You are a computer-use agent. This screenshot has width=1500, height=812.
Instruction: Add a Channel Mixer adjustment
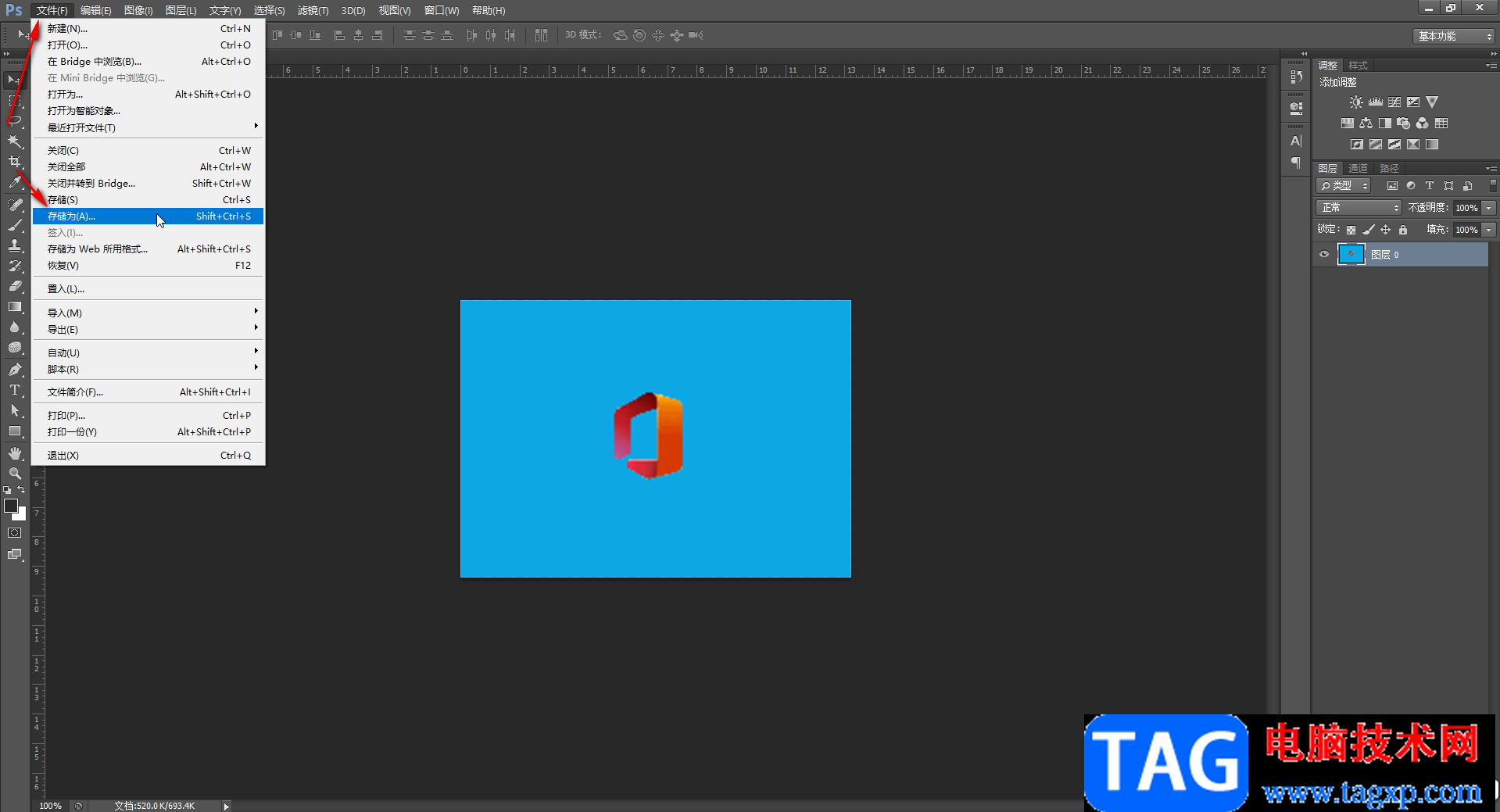[1423, 123]
